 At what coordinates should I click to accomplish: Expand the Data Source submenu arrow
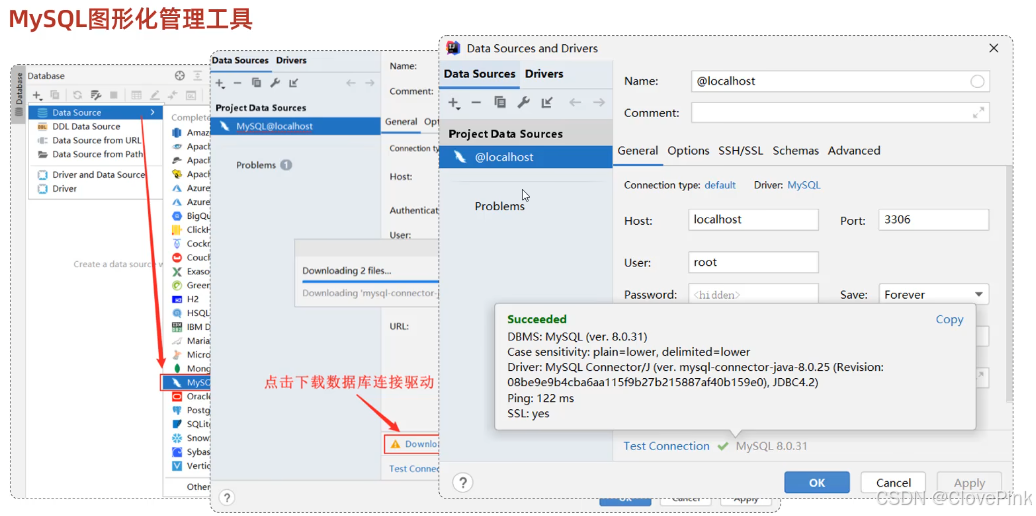coord(153,112)
